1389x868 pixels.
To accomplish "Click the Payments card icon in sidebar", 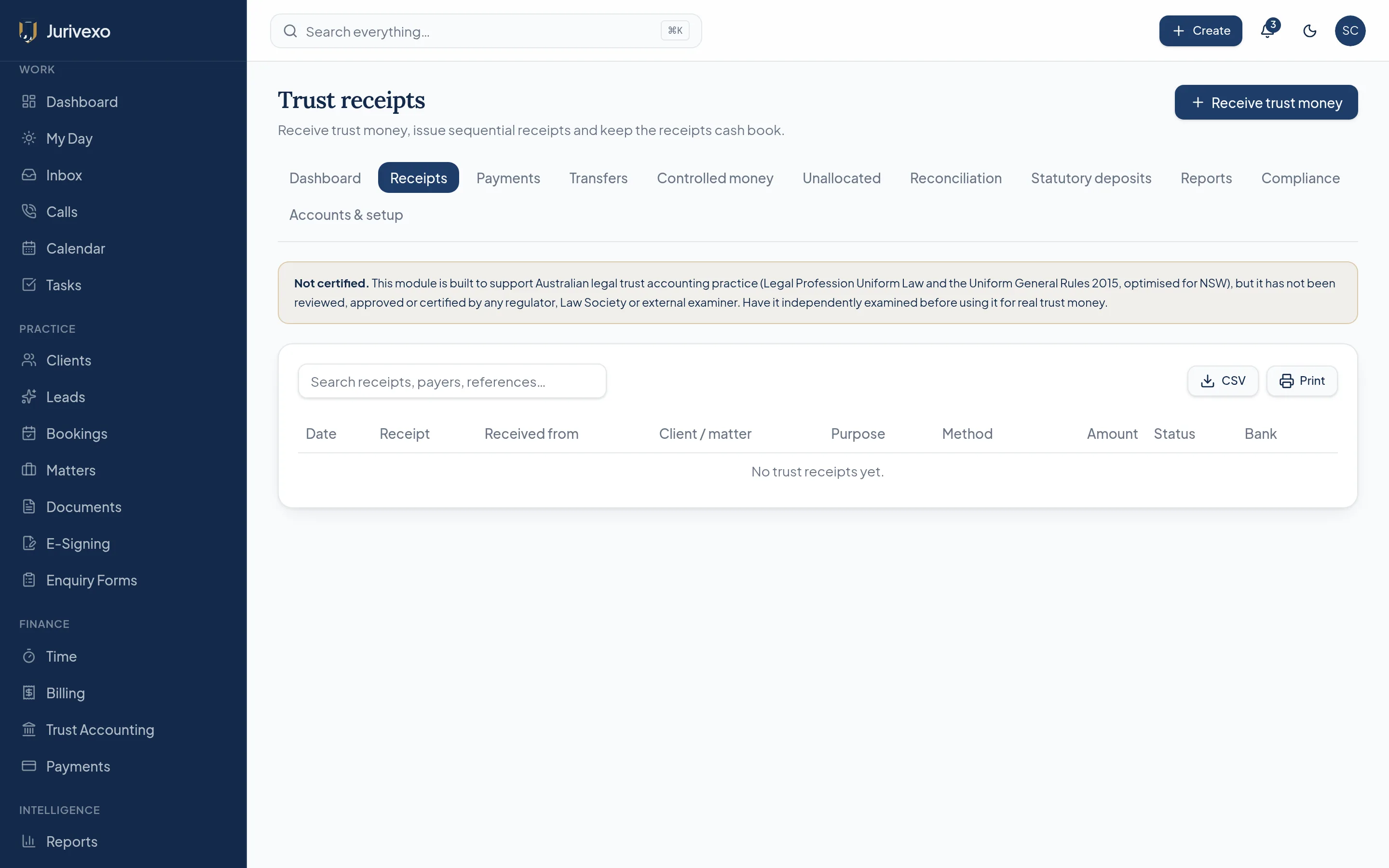I will coord(29,766).
